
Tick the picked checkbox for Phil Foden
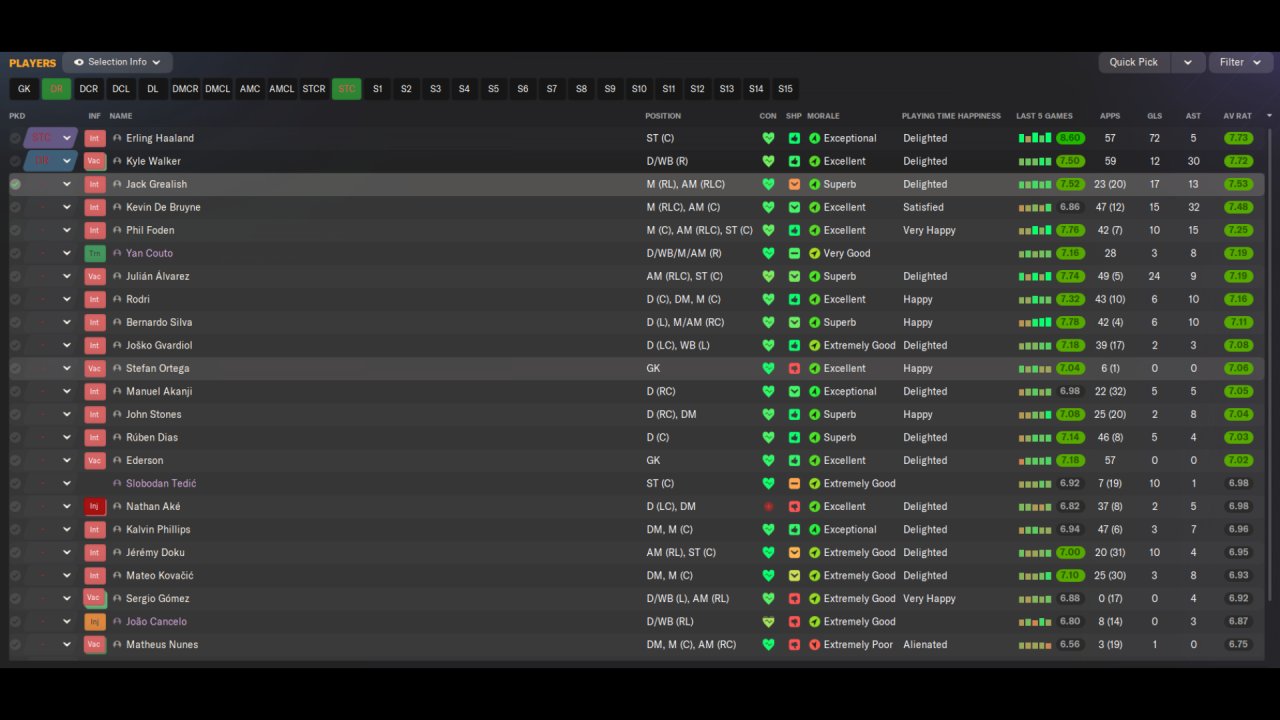point(15,230)
